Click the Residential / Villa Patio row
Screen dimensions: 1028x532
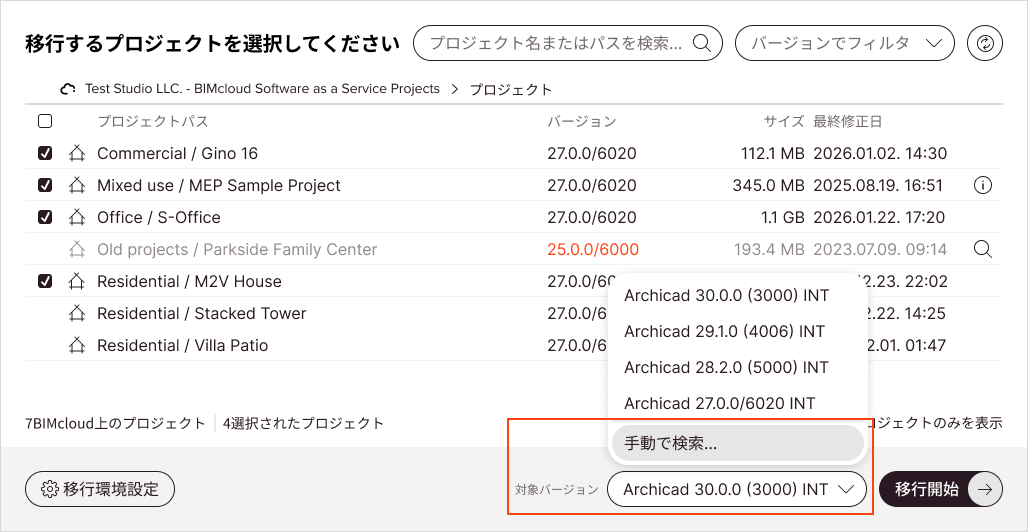coord(513,345)
